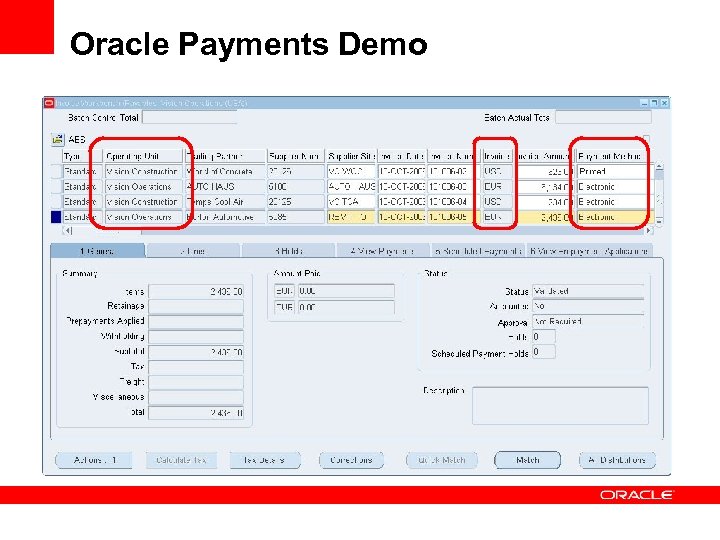This screenshot has height=540, width=720.
Task: Click the Batch Control Total field
Action: [x=190, y=118]
